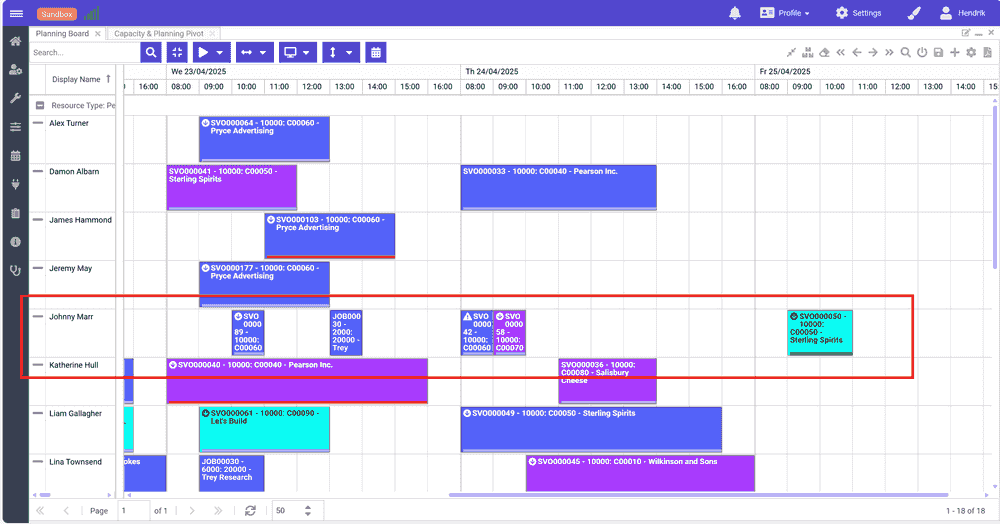Click the list-lines sidebar icon
This screenshot has width=1000, height=524.
pos(15,127)
